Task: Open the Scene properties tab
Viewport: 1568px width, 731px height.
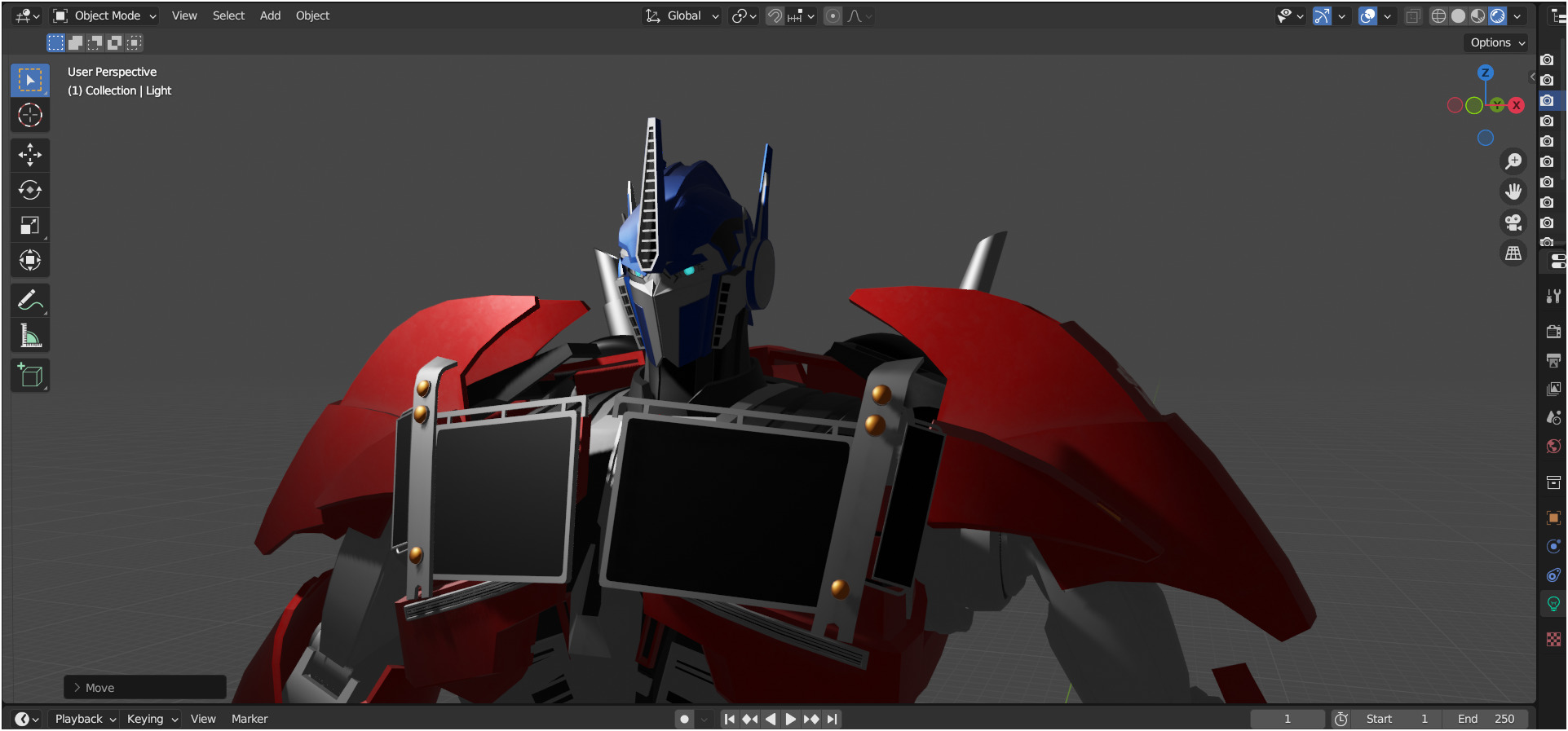Action: coord(1553,417)
